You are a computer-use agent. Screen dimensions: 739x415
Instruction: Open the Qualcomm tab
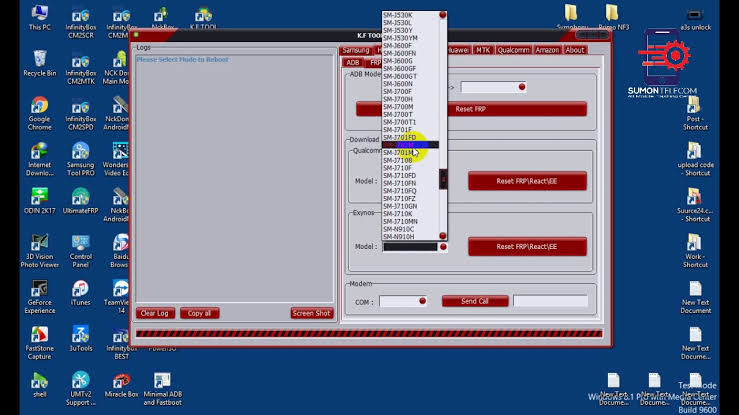pyautogui.click(x=513, y=50)
